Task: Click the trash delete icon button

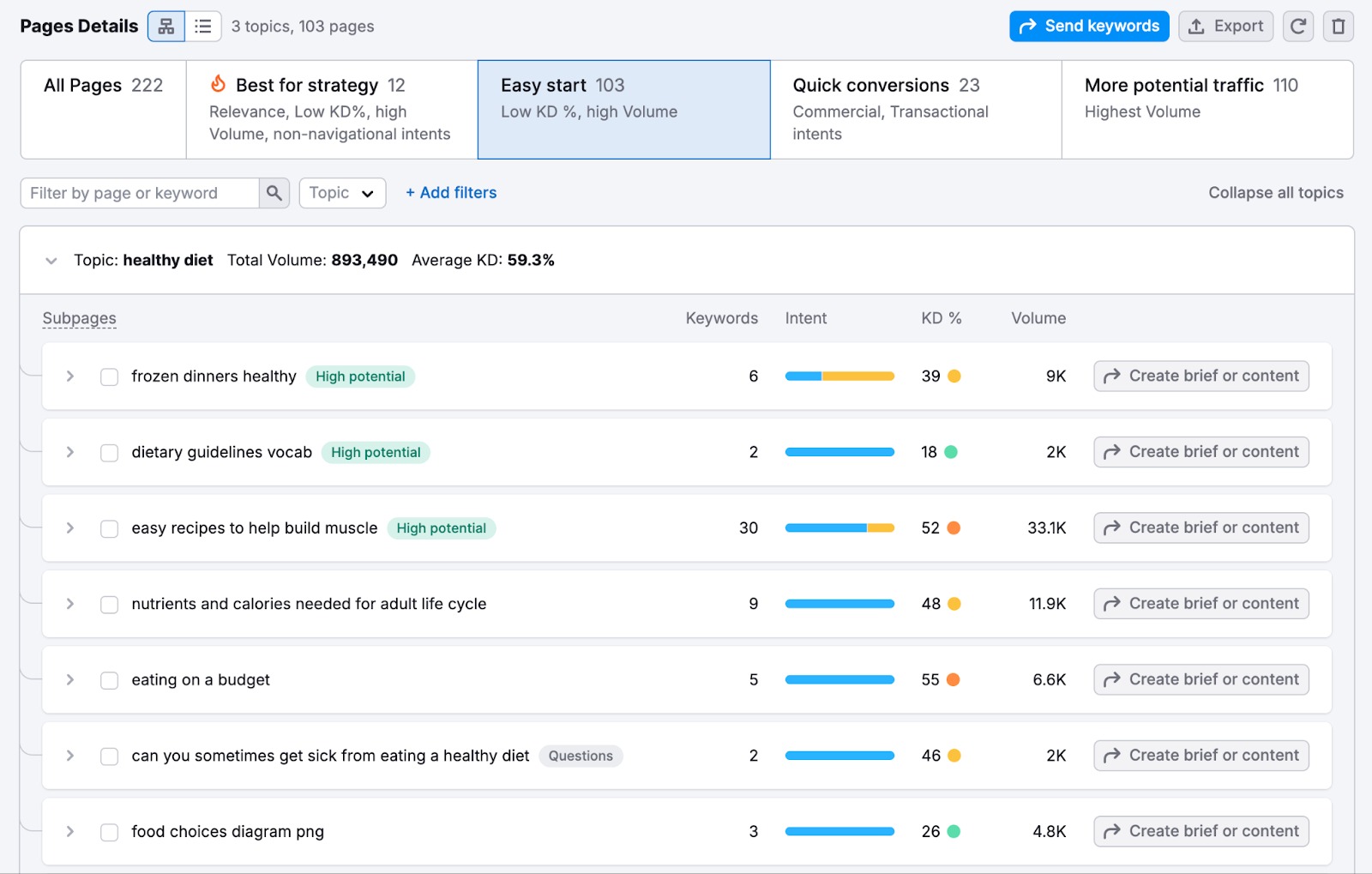Action: tap(1338, 27)
